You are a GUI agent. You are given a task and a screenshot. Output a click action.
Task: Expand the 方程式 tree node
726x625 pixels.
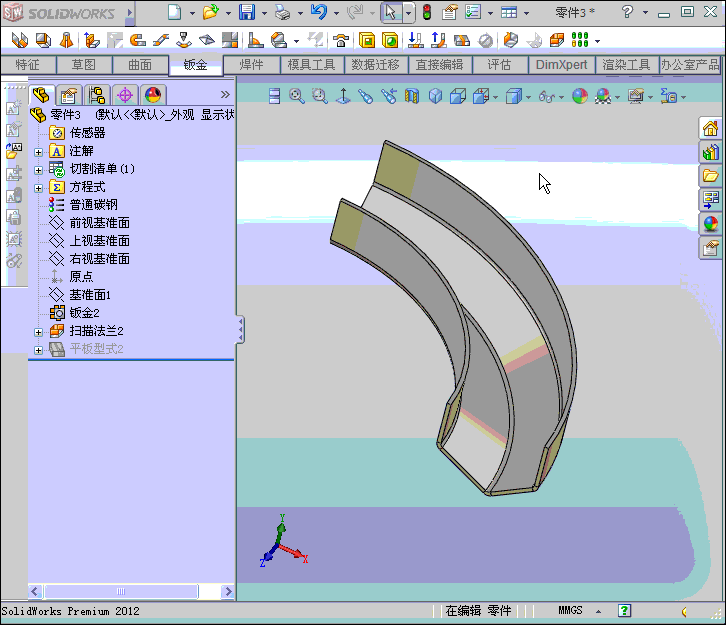(38, 188)
